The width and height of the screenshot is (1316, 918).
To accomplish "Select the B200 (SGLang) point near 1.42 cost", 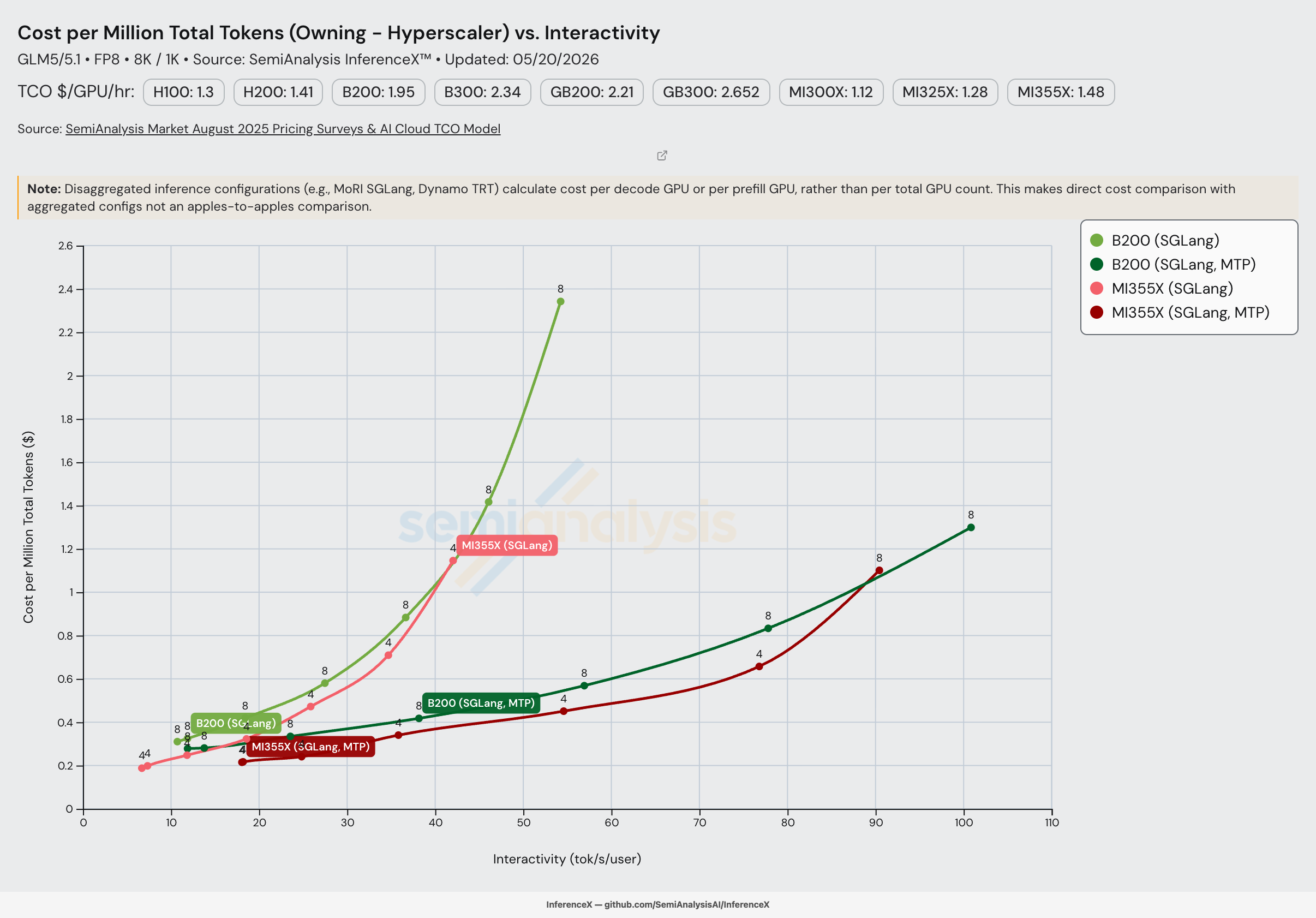I will pos(488,502).
